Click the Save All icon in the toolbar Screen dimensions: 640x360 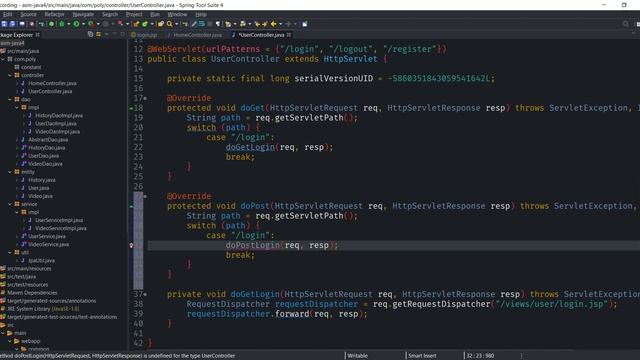pos(12,24)
